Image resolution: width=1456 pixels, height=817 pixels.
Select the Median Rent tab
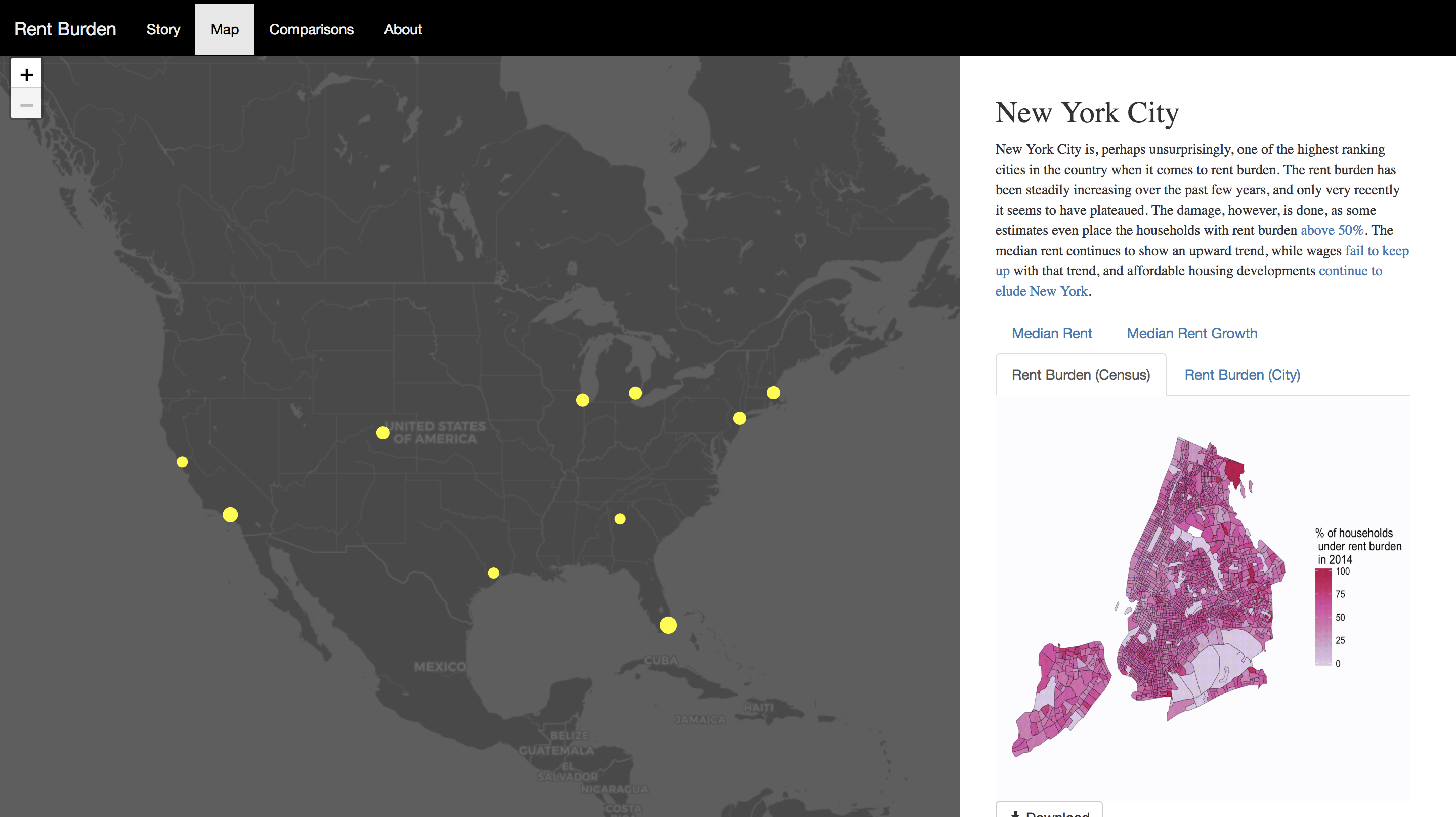pos(1051,332)
